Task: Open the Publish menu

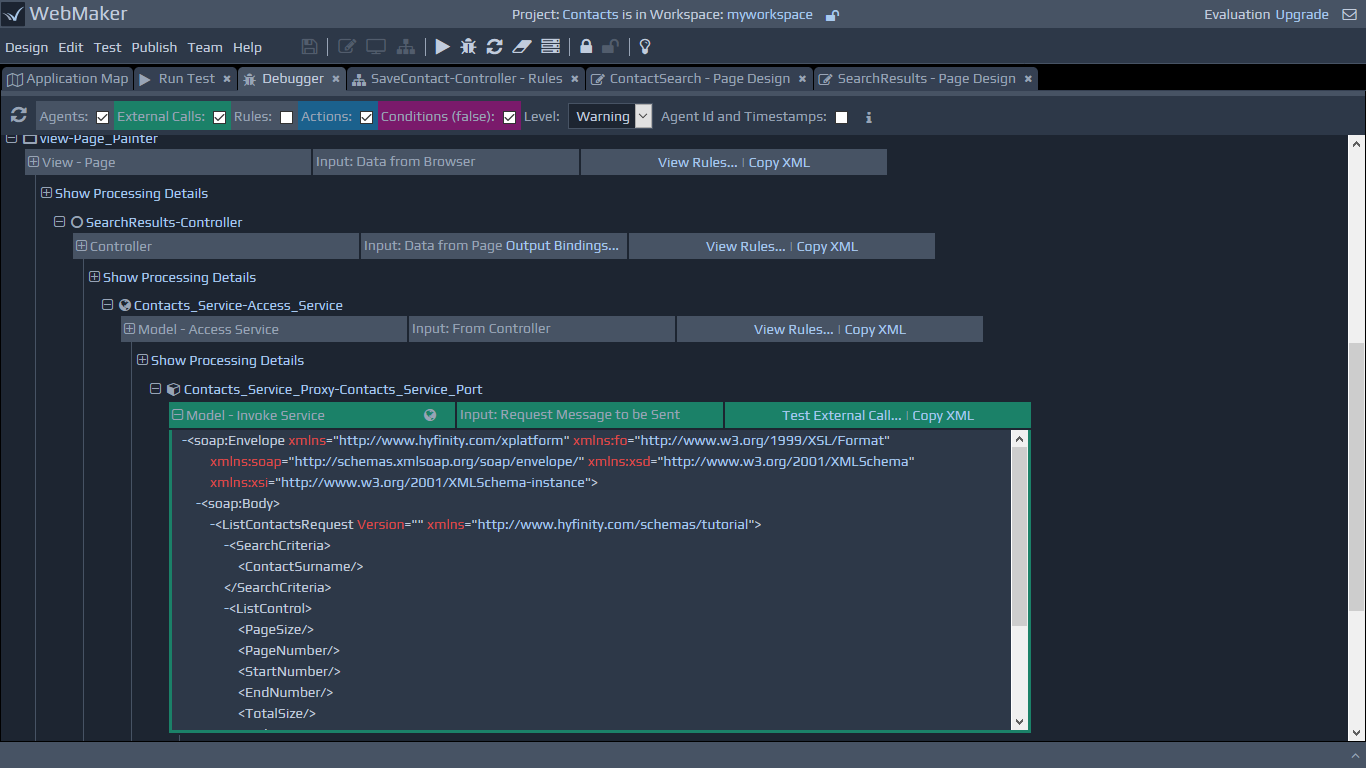Action: (x=154, y=47)
